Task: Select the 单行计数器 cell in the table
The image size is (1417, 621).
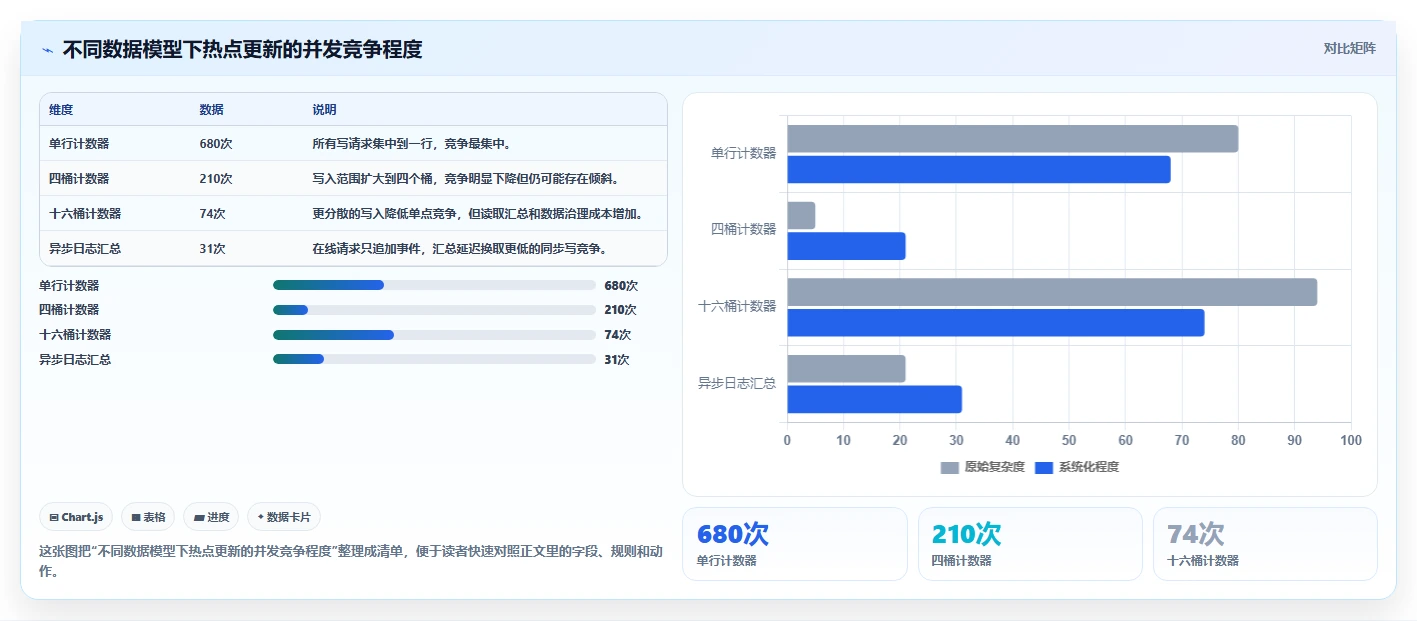Action: click(x=79, y=144)
